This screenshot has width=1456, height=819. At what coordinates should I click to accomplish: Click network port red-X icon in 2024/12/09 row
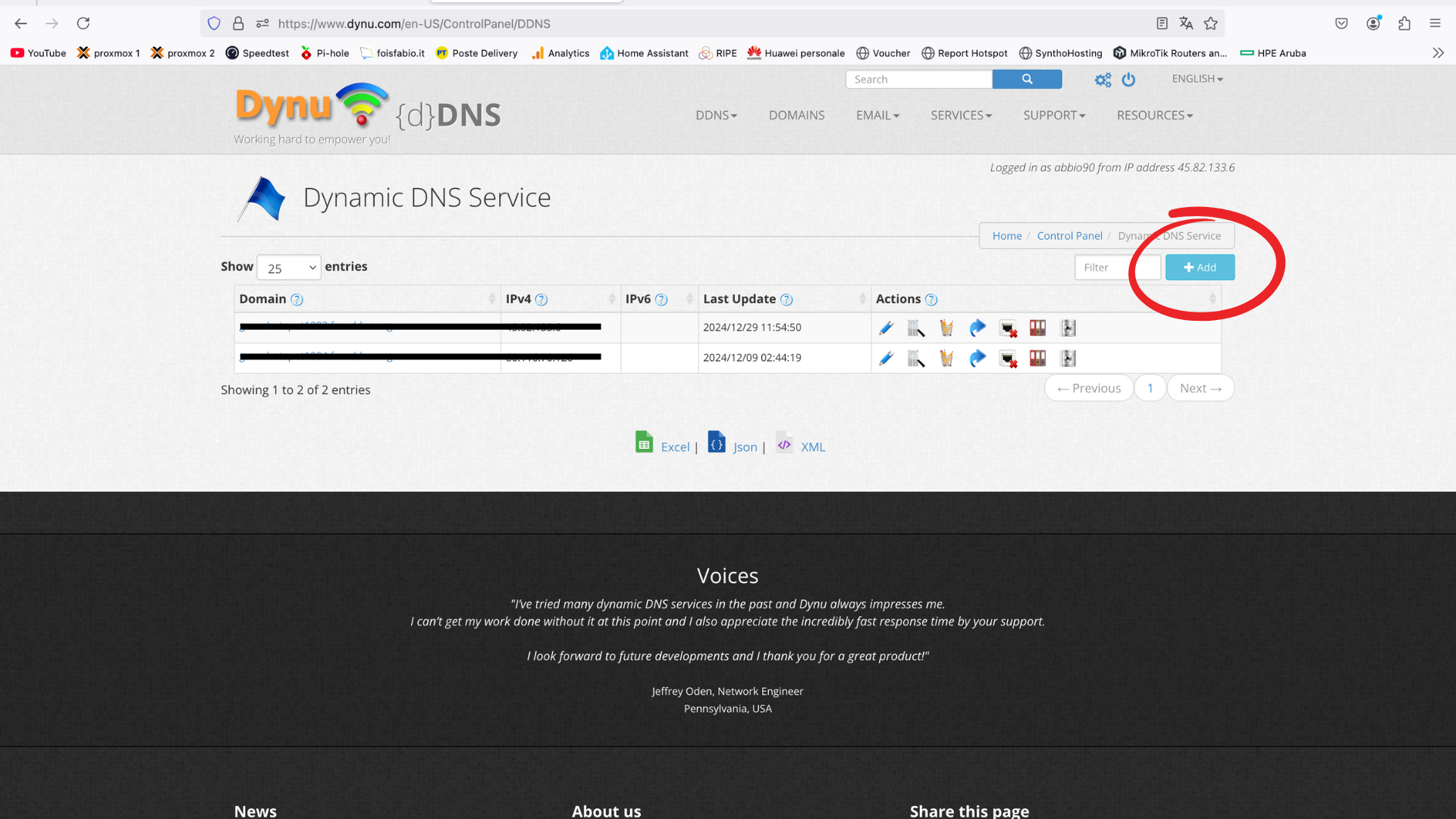click(x=1008, y=358)
